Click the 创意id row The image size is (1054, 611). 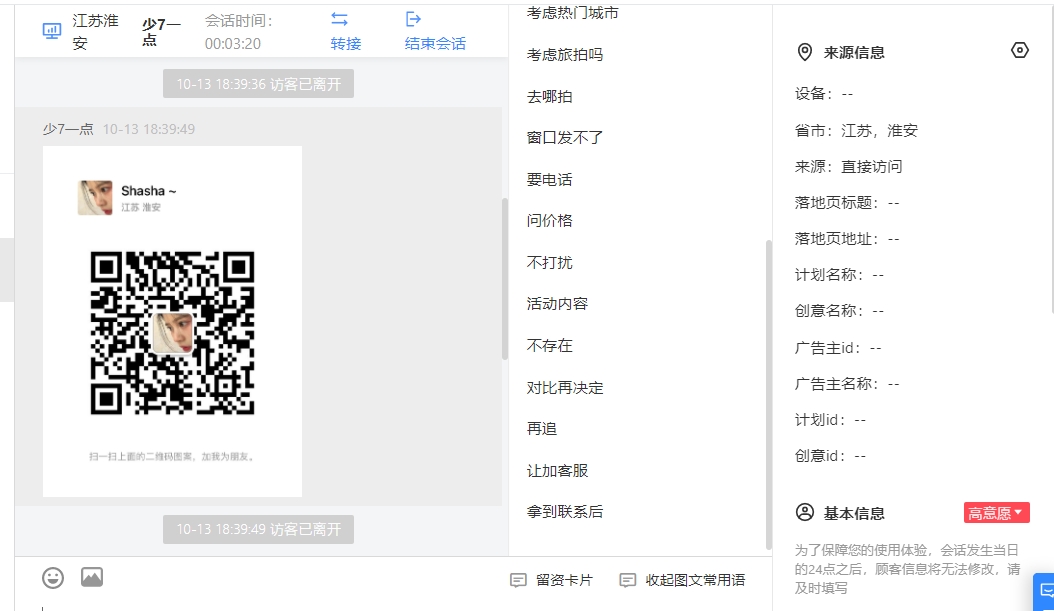[x=831, y=456]
